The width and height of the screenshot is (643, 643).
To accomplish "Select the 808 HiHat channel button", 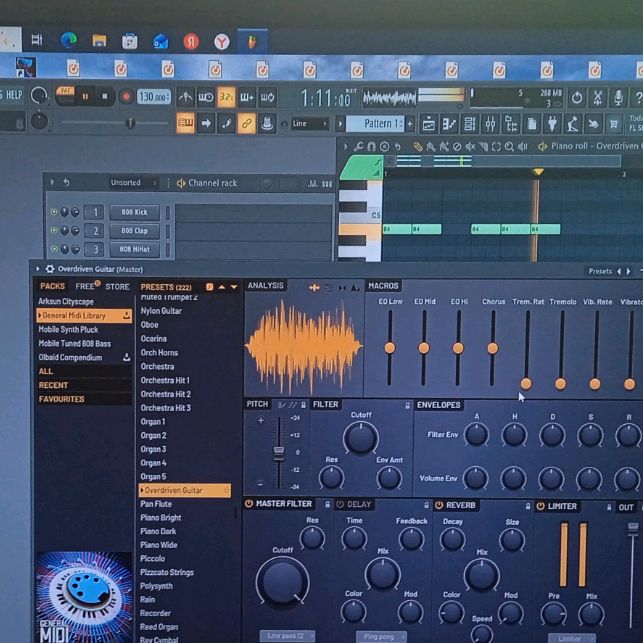I will [135, 249].
